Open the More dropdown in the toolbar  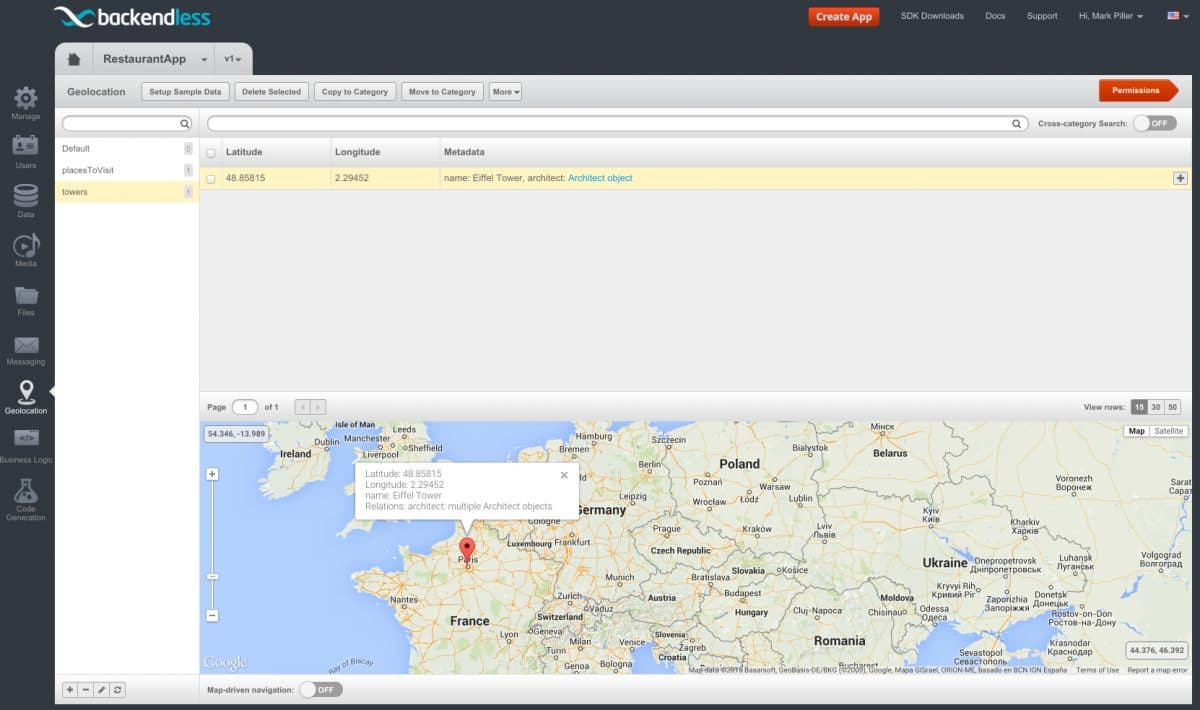[x=505, y=91]
